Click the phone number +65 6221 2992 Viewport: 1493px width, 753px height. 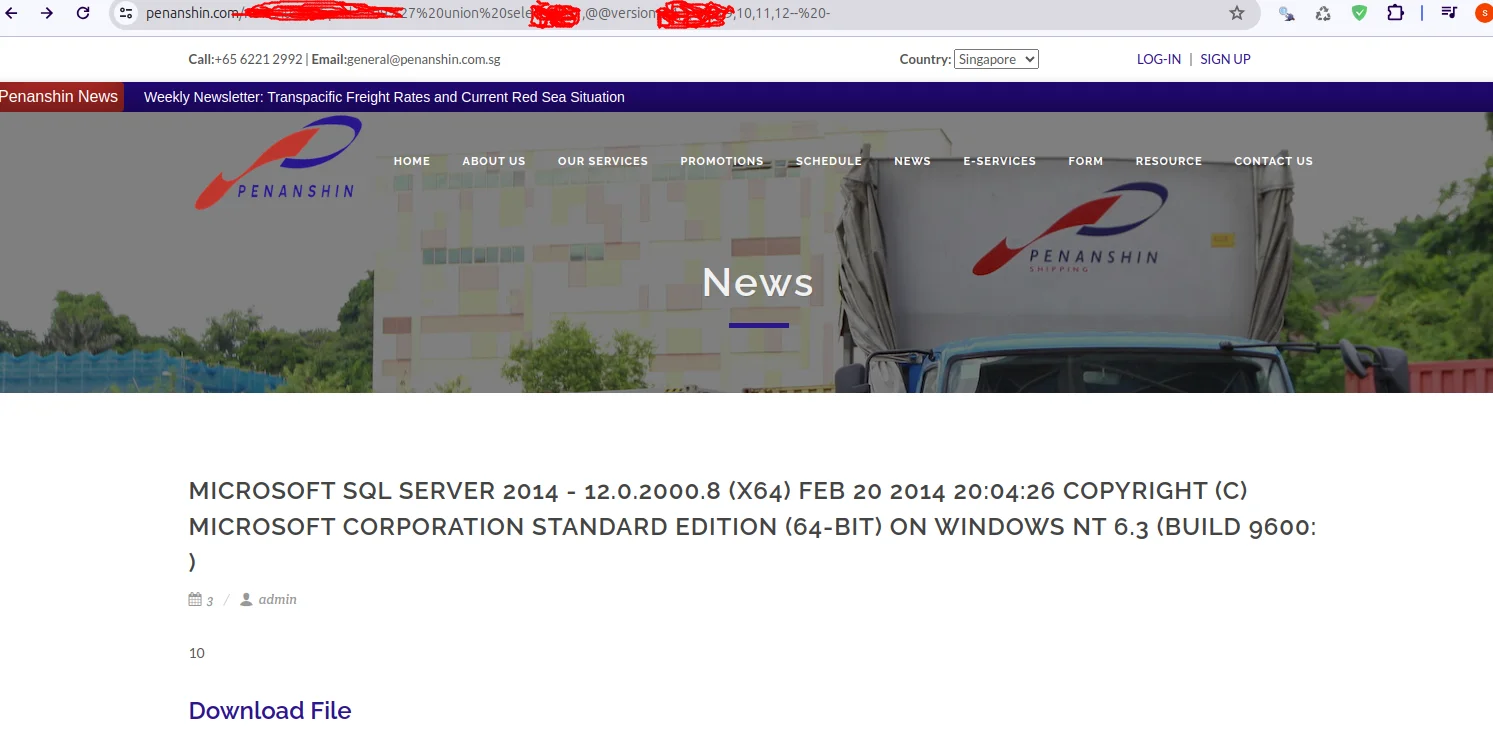pyautogui.click(x=258, y=59)
